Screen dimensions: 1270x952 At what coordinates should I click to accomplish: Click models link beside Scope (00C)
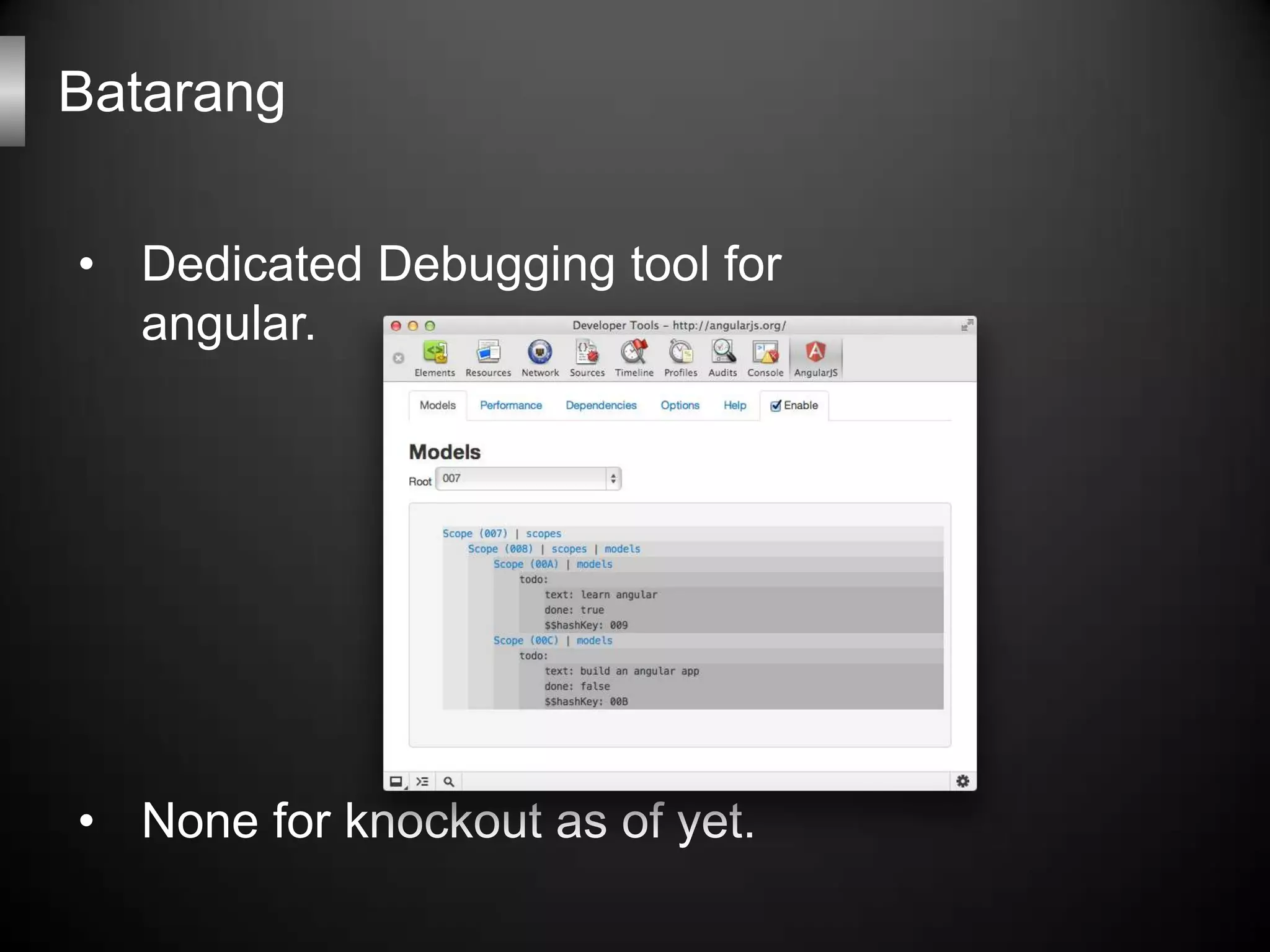tap(595, 640)
